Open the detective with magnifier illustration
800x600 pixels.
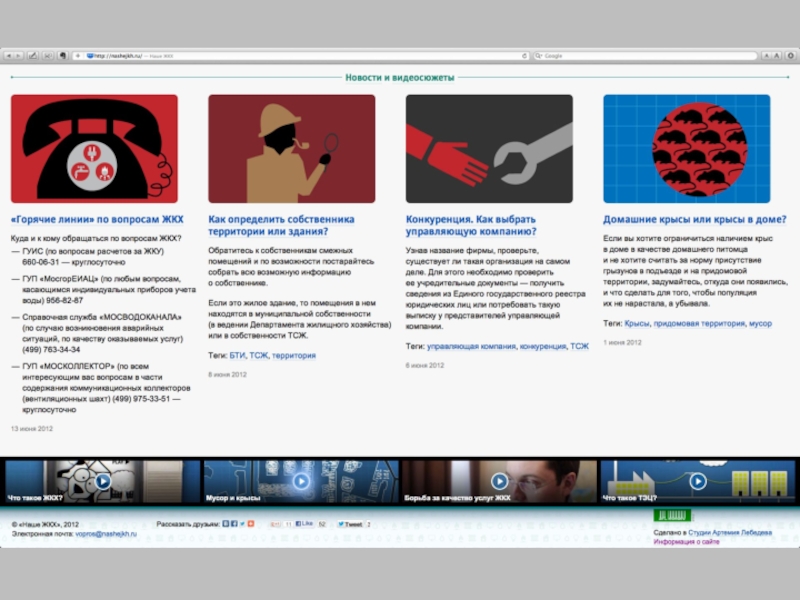coord(291,149)
